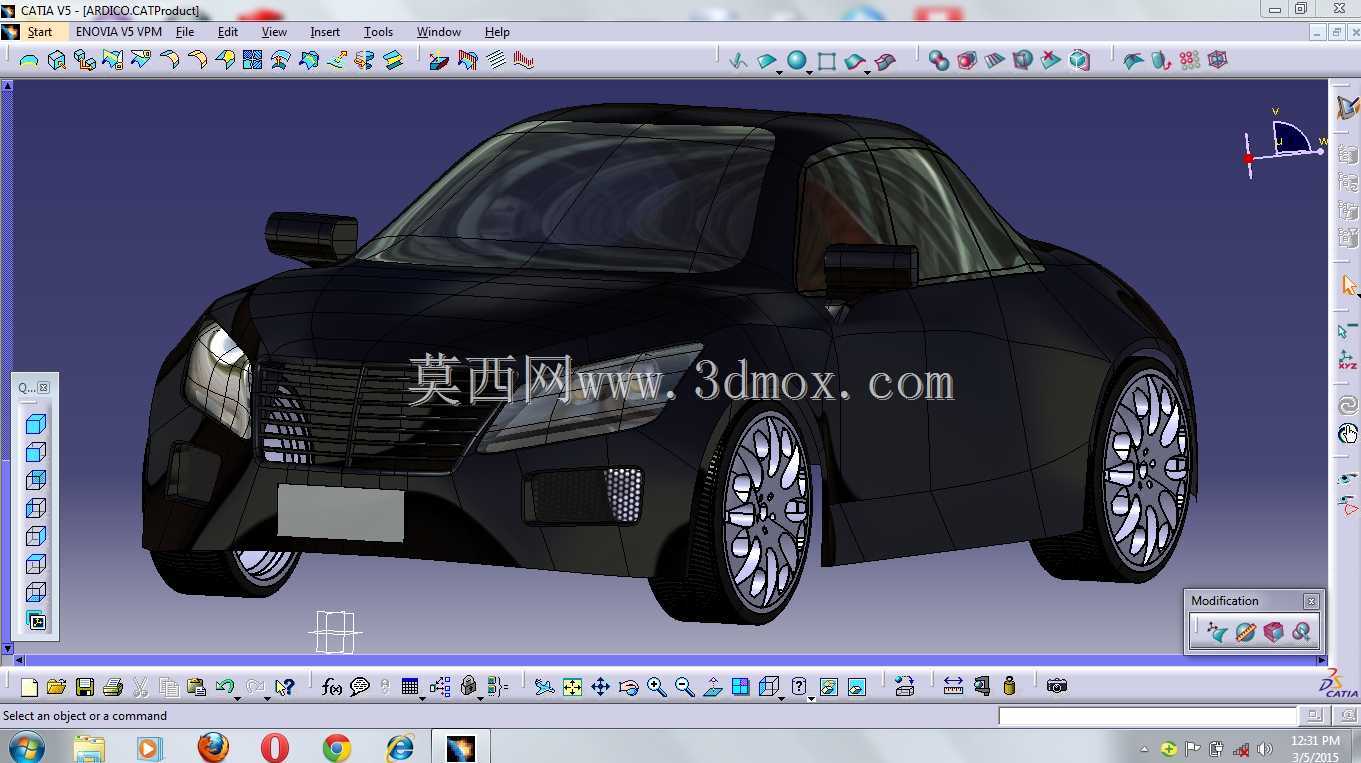Toggle Fly Mode airplane icon
This screenshot has height=763, width=1361.
(x=543, y=687)
